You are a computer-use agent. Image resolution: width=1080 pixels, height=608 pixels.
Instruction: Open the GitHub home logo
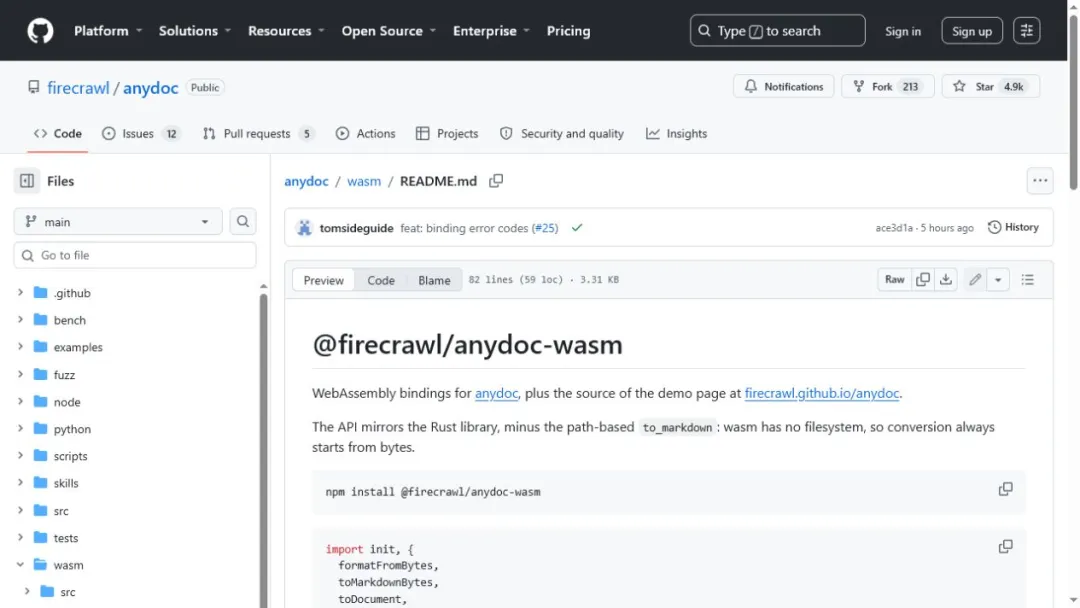pyautogui.click(x=40, y=31)
